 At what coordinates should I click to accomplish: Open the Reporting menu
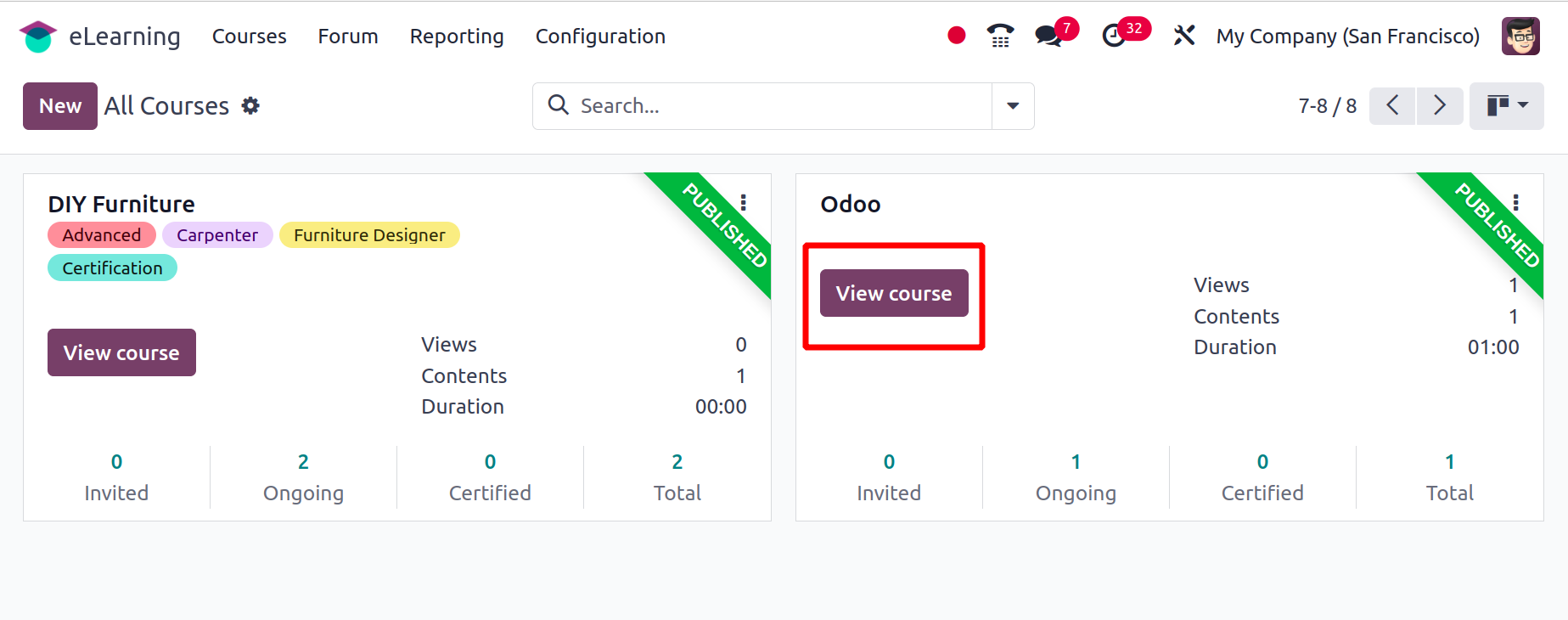pyautogui.click(x=457, y=37)
